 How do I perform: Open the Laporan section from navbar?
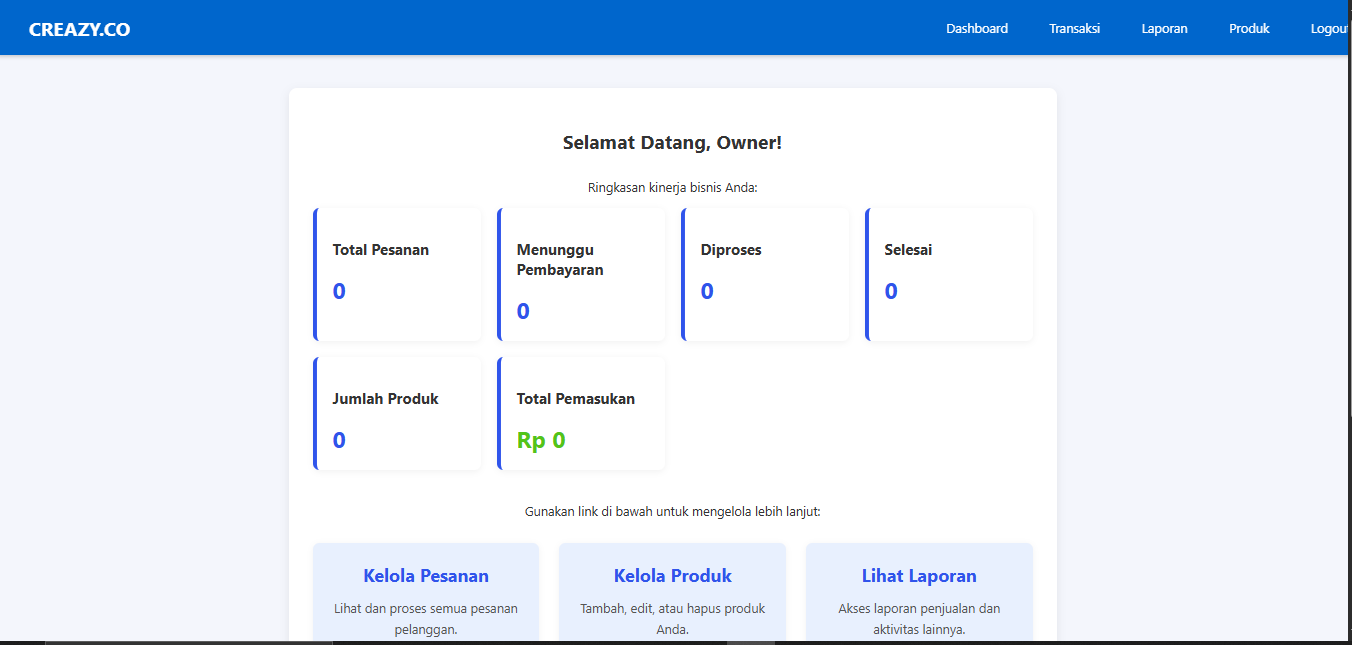click(1164, 28)
